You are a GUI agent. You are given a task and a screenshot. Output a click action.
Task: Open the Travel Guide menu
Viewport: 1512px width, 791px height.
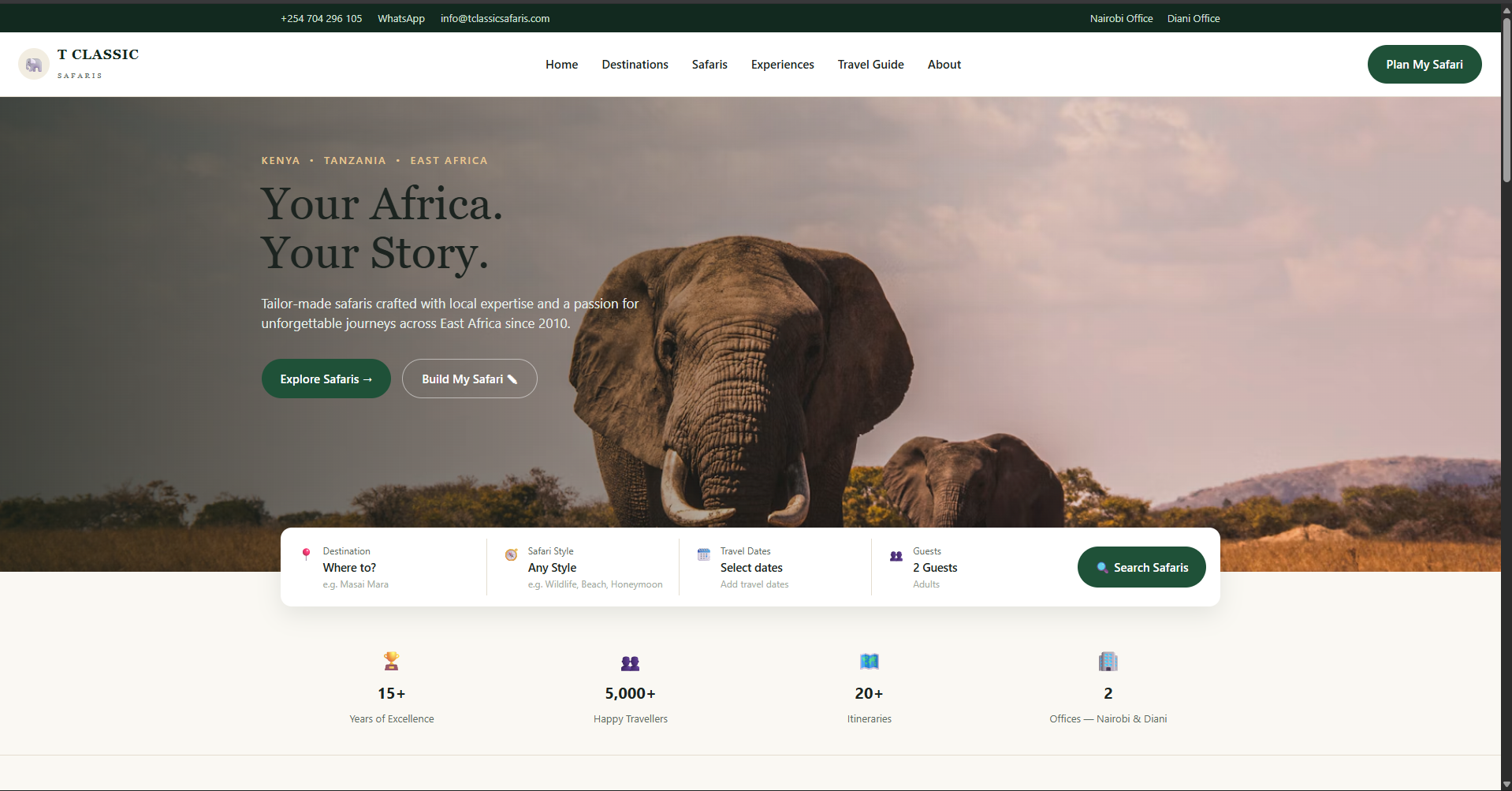(x=870, y=65)
